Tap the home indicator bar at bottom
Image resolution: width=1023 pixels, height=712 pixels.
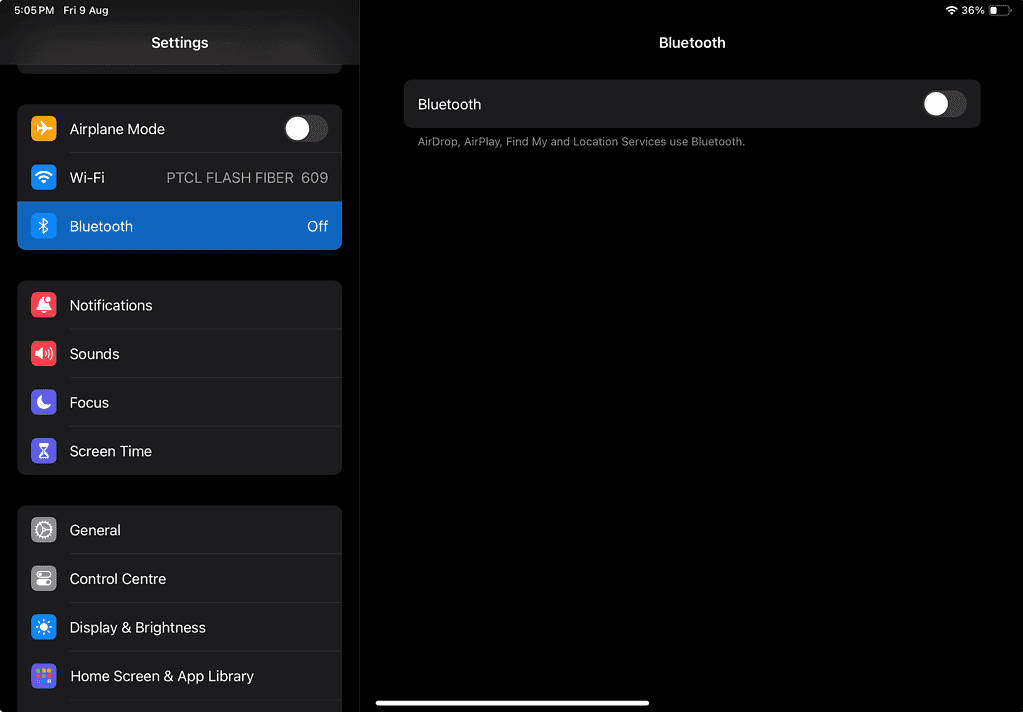(512, 703)
